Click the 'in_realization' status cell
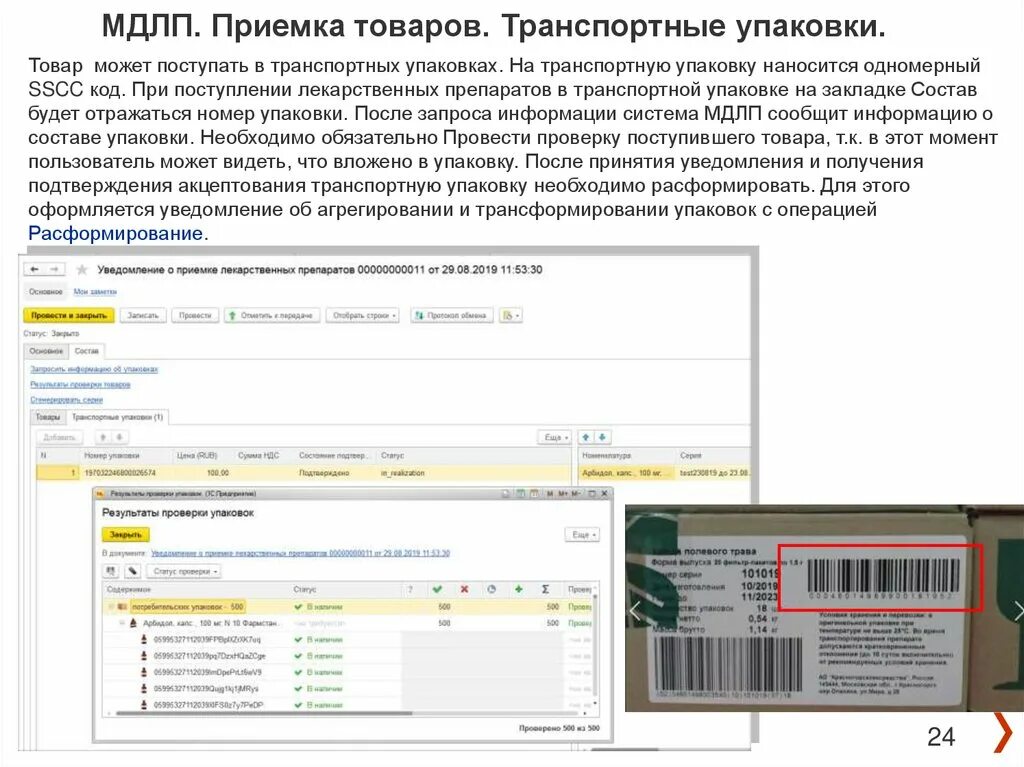Image resolution: width=1024 pixels, height=767 pixels. tap(403, 472)
